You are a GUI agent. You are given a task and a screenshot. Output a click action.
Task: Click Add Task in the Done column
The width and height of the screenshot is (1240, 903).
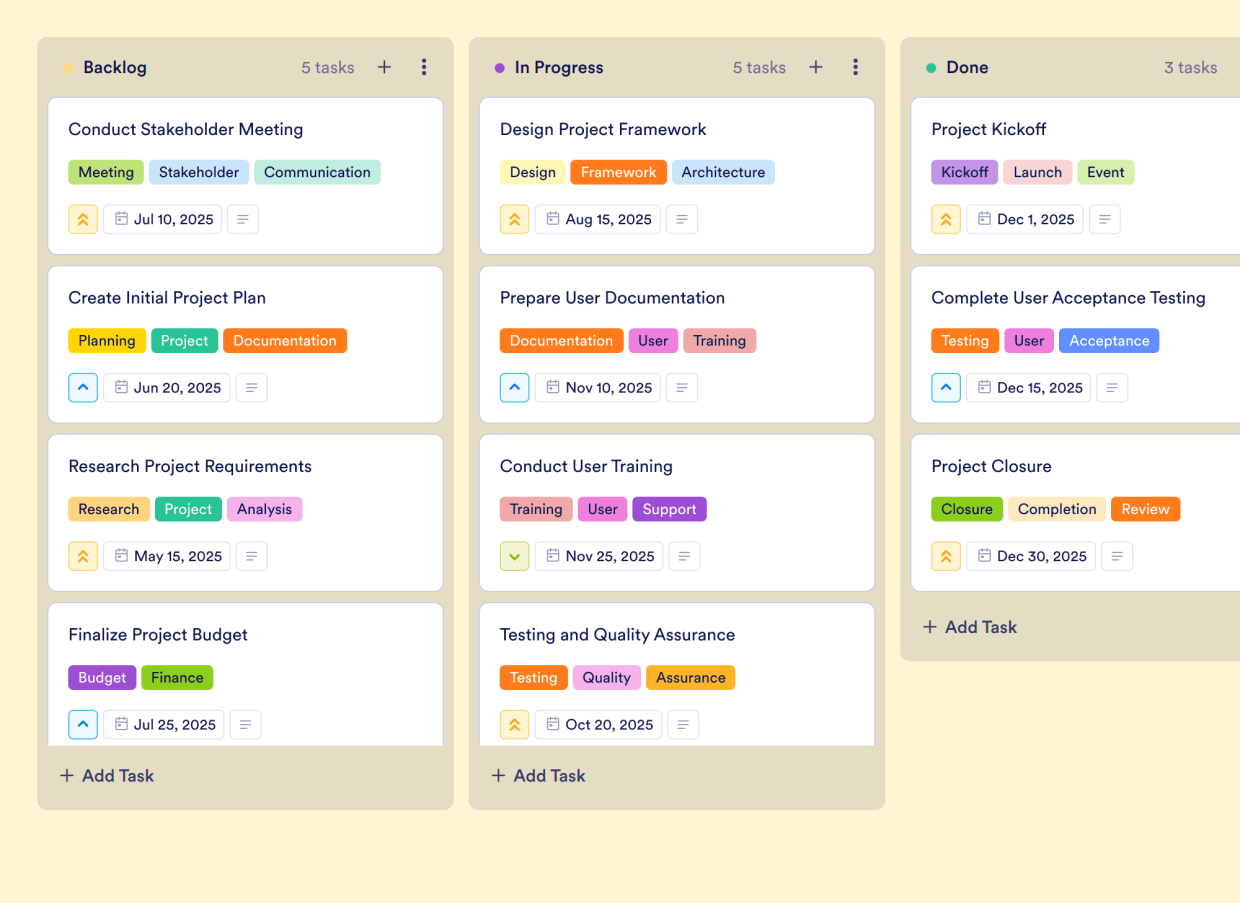point(969,627)
